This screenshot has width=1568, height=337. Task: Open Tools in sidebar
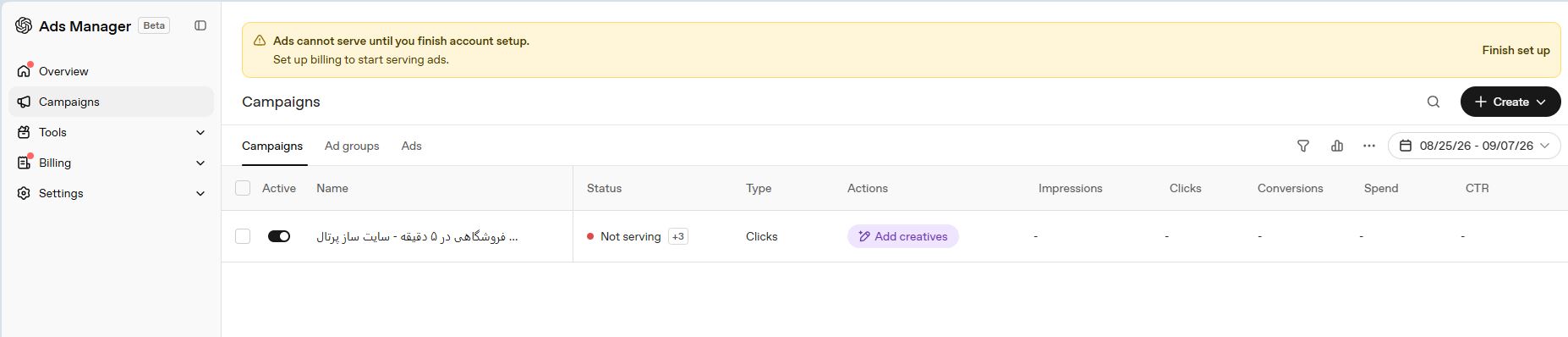[x=111, y=132]
